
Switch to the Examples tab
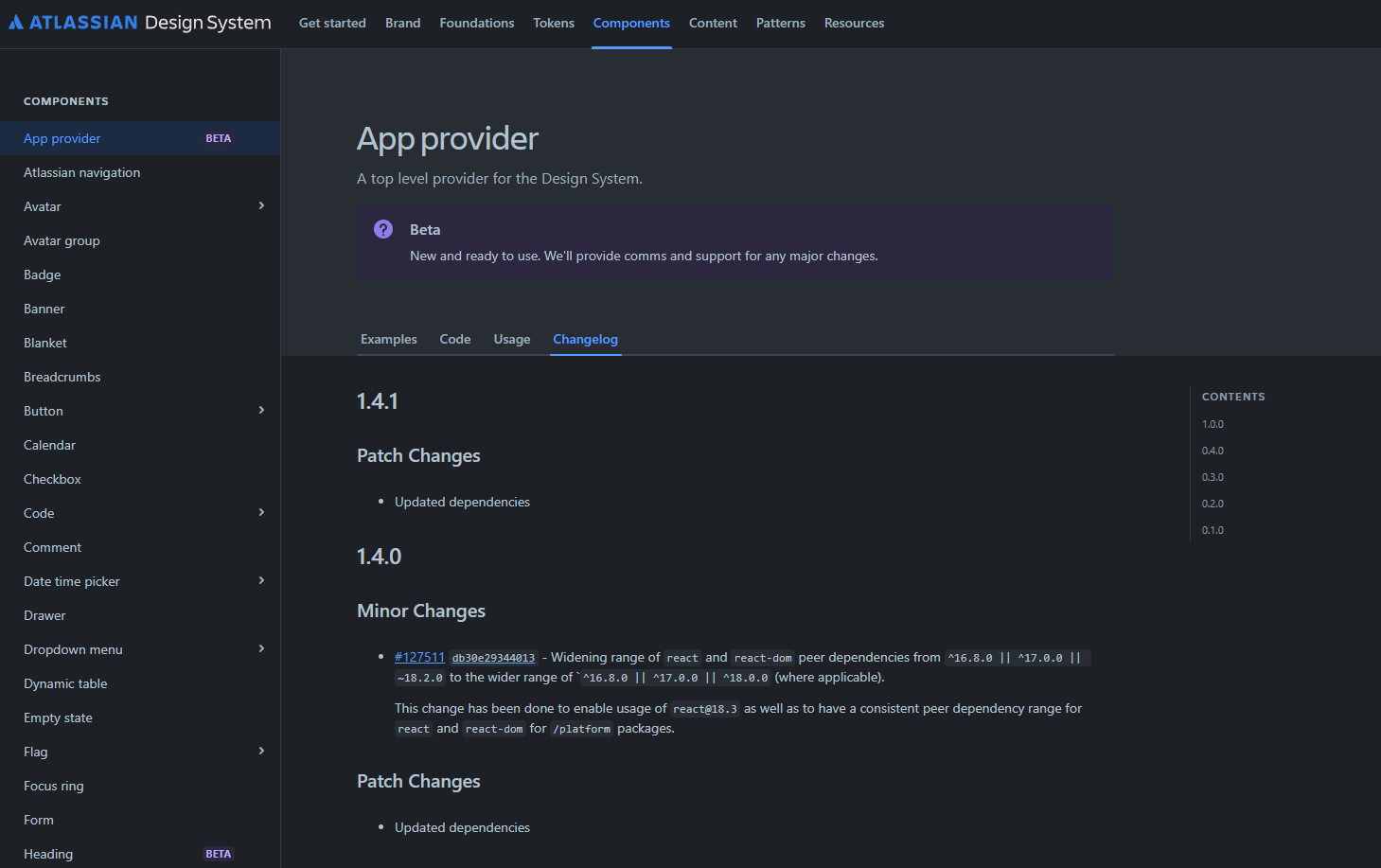click(x=389, y=339)
